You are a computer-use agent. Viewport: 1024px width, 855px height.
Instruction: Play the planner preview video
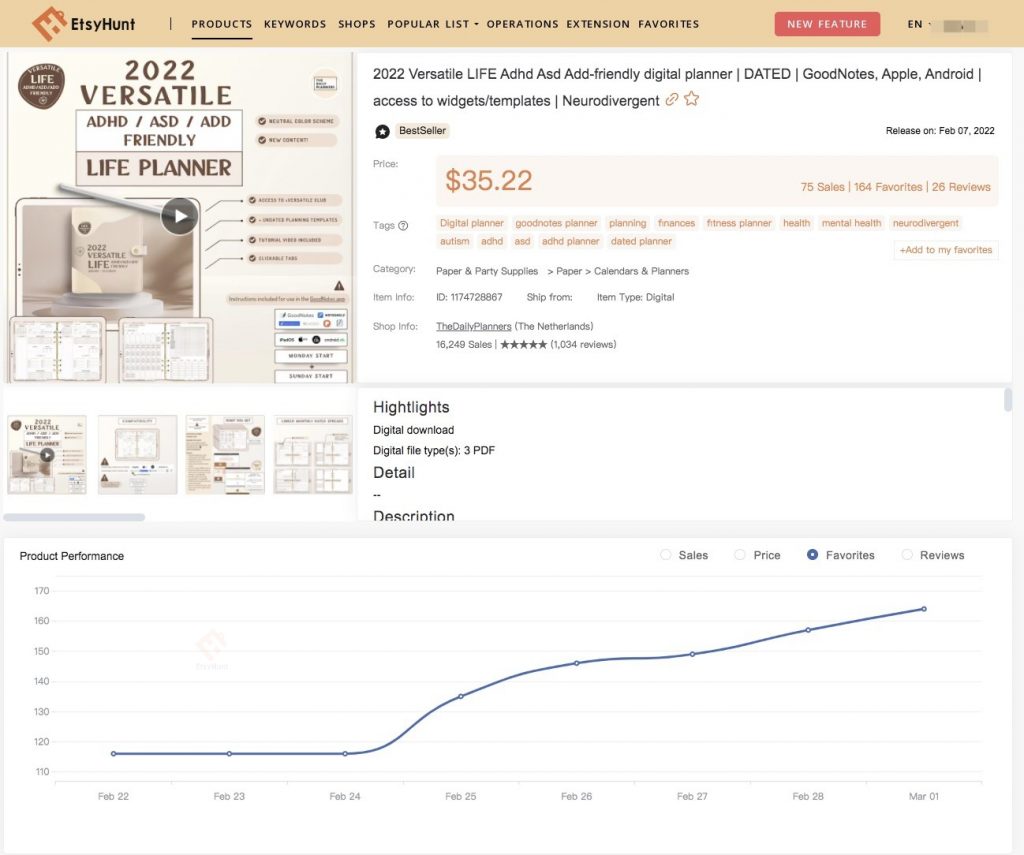coord(179,215)
